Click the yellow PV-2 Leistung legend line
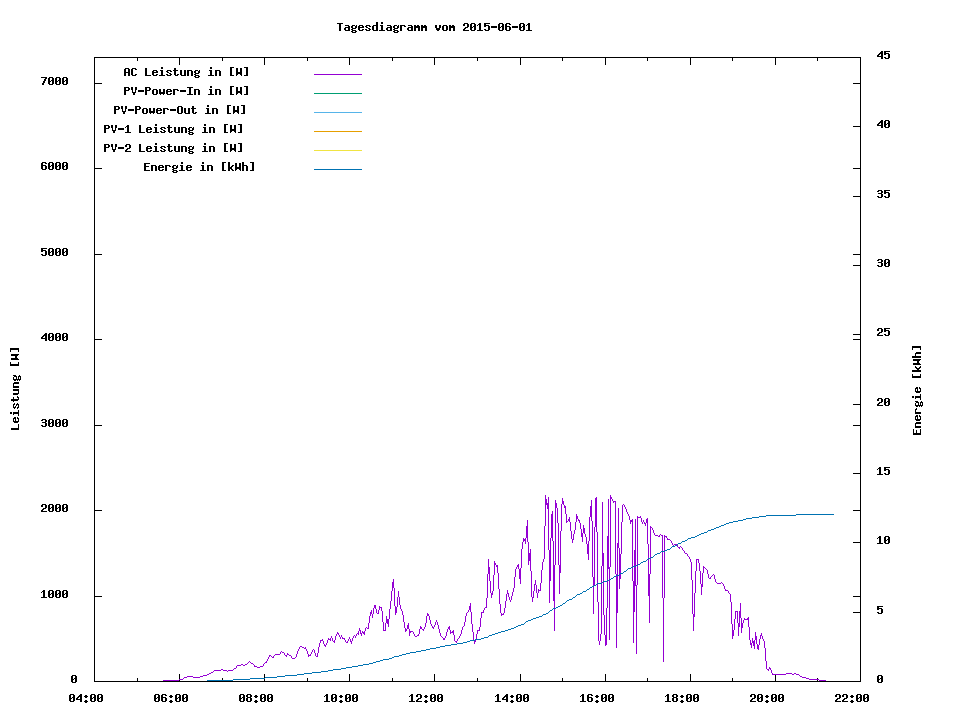The width and height of the screenshot is (960, 720). coord(337,150)
